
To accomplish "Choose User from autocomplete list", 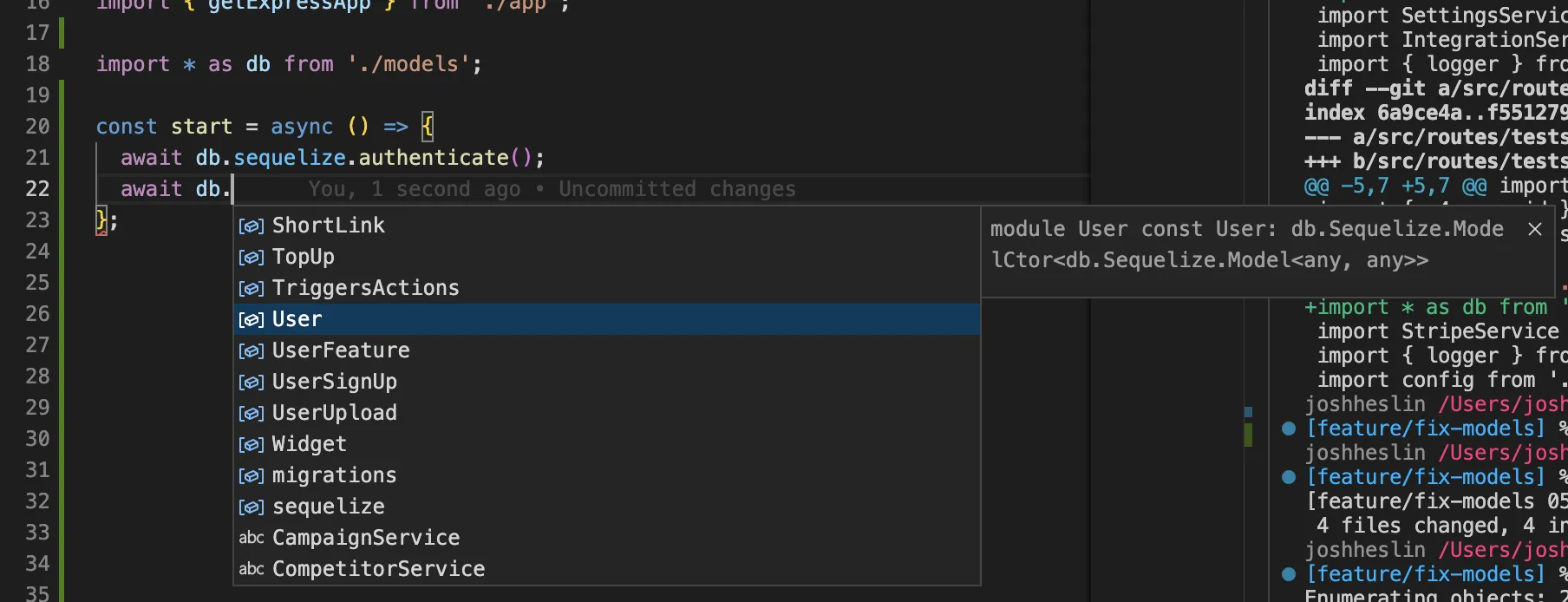I will point(607,319).
